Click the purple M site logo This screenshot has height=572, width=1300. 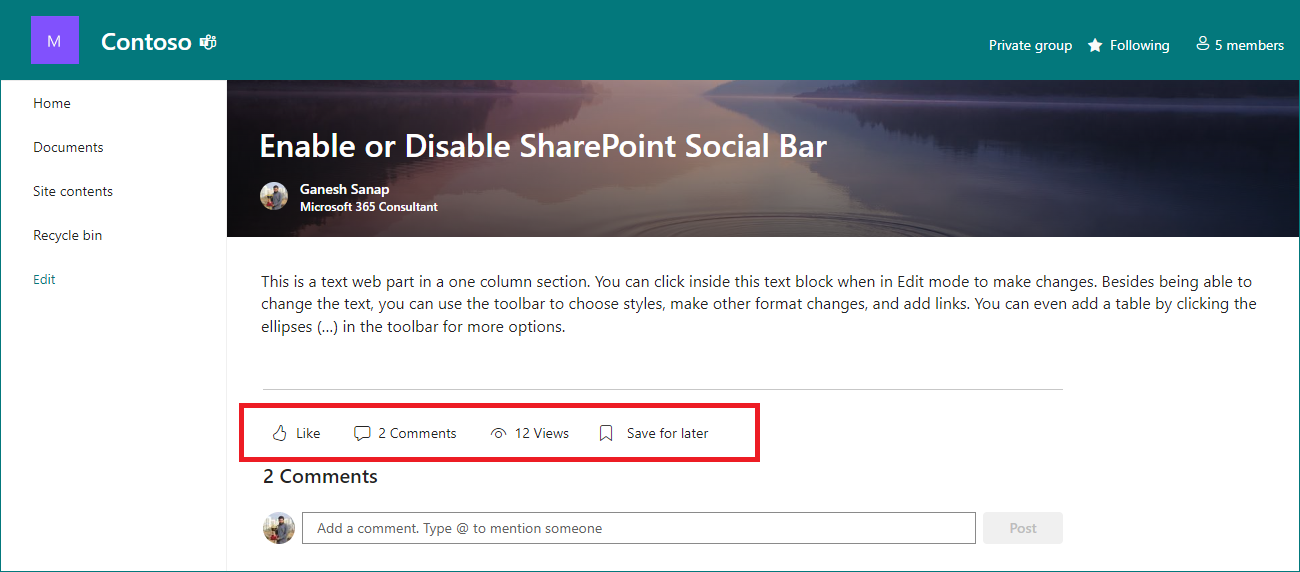(x=54, y=40)
